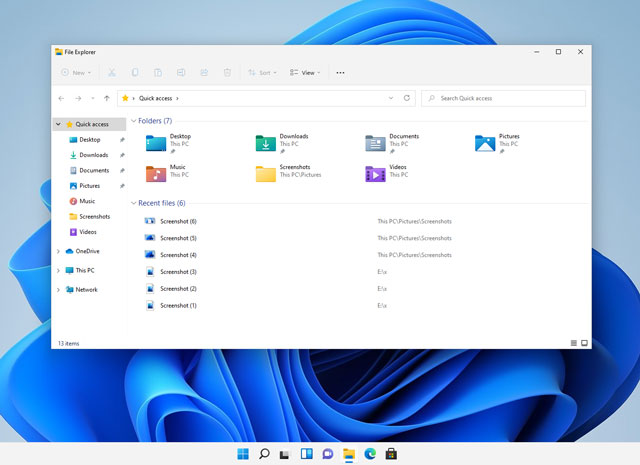Collapse the Folders (7) group
Viewport: 640px width, 465px height.
133,121
